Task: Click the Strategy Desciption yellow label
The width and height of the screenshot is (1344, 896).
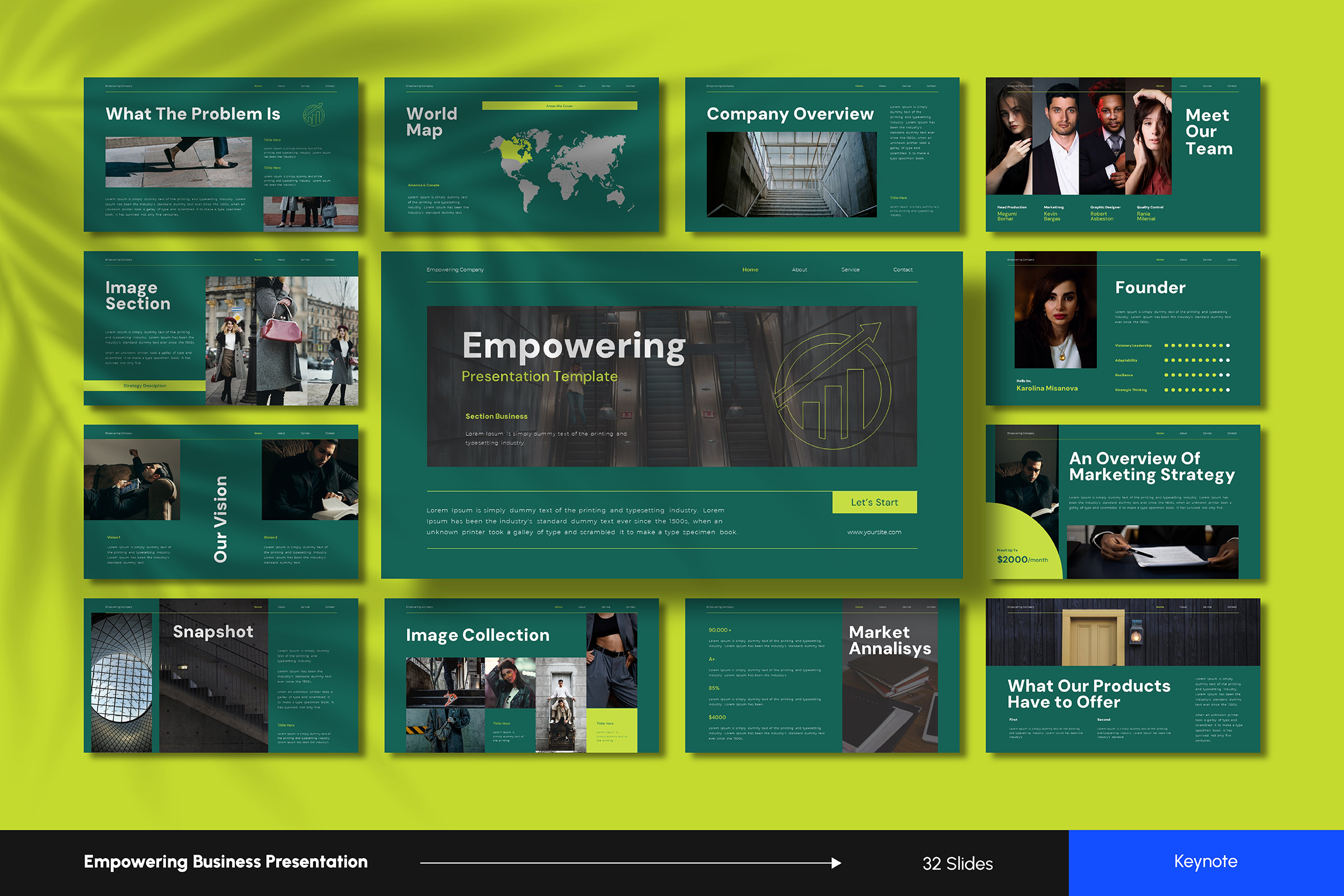Action: coord(145,385)
